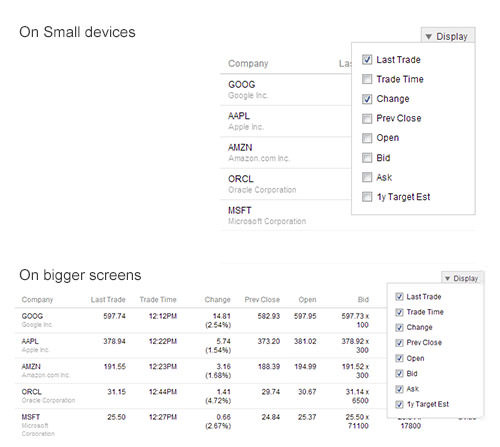Enable Prev Close in small devices menu
The width and height of the screenshot is (500, 447).
click(367, 118)
